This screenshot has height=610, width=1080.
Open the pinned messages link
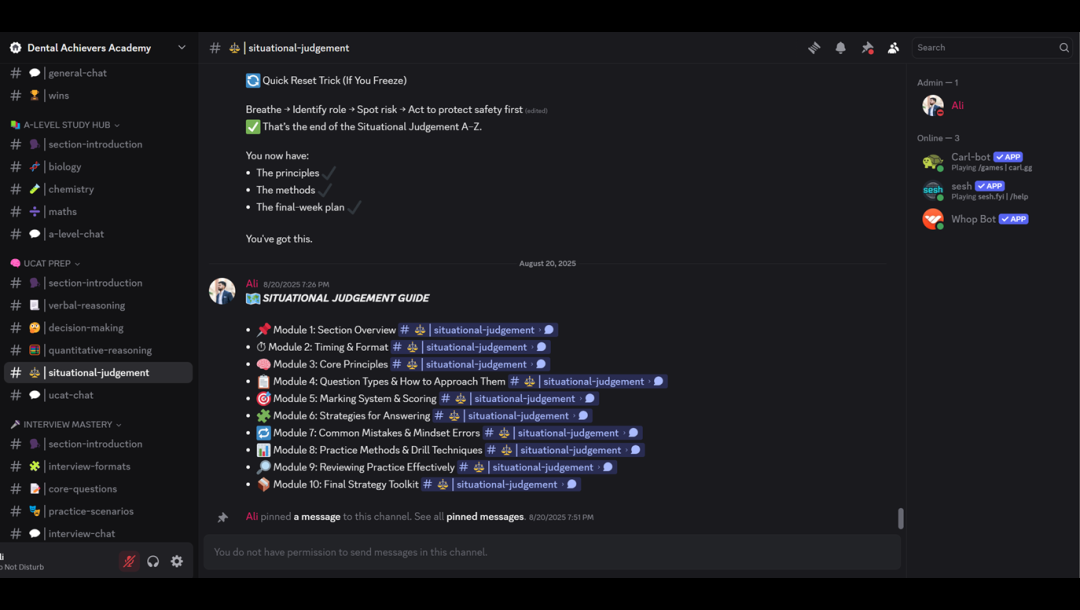point(485,516)
